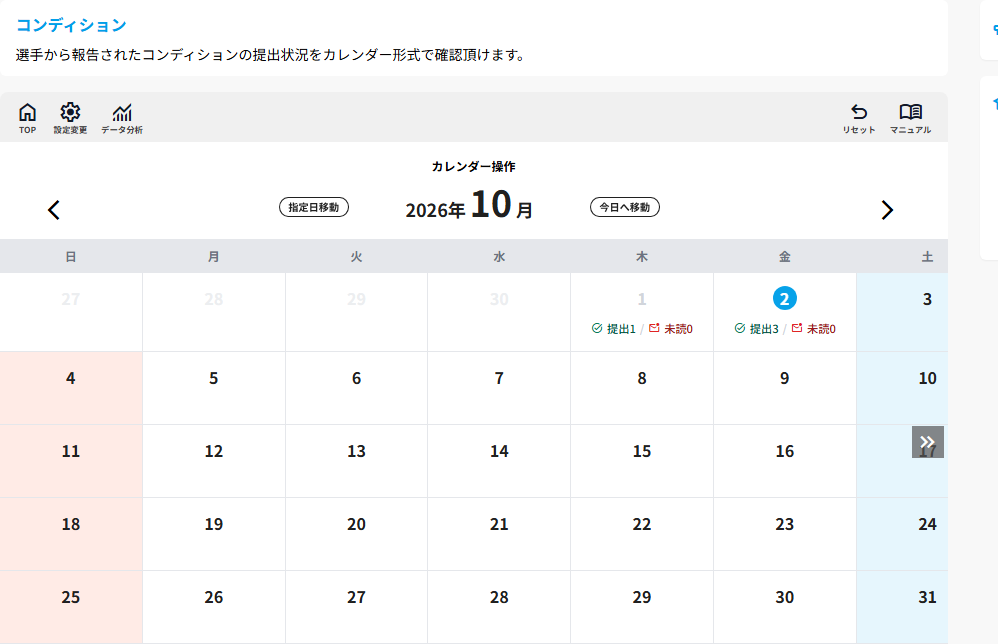Screen dimensions: 998x644
Task: Select Sunday October 18
Action: coord(71,524)
